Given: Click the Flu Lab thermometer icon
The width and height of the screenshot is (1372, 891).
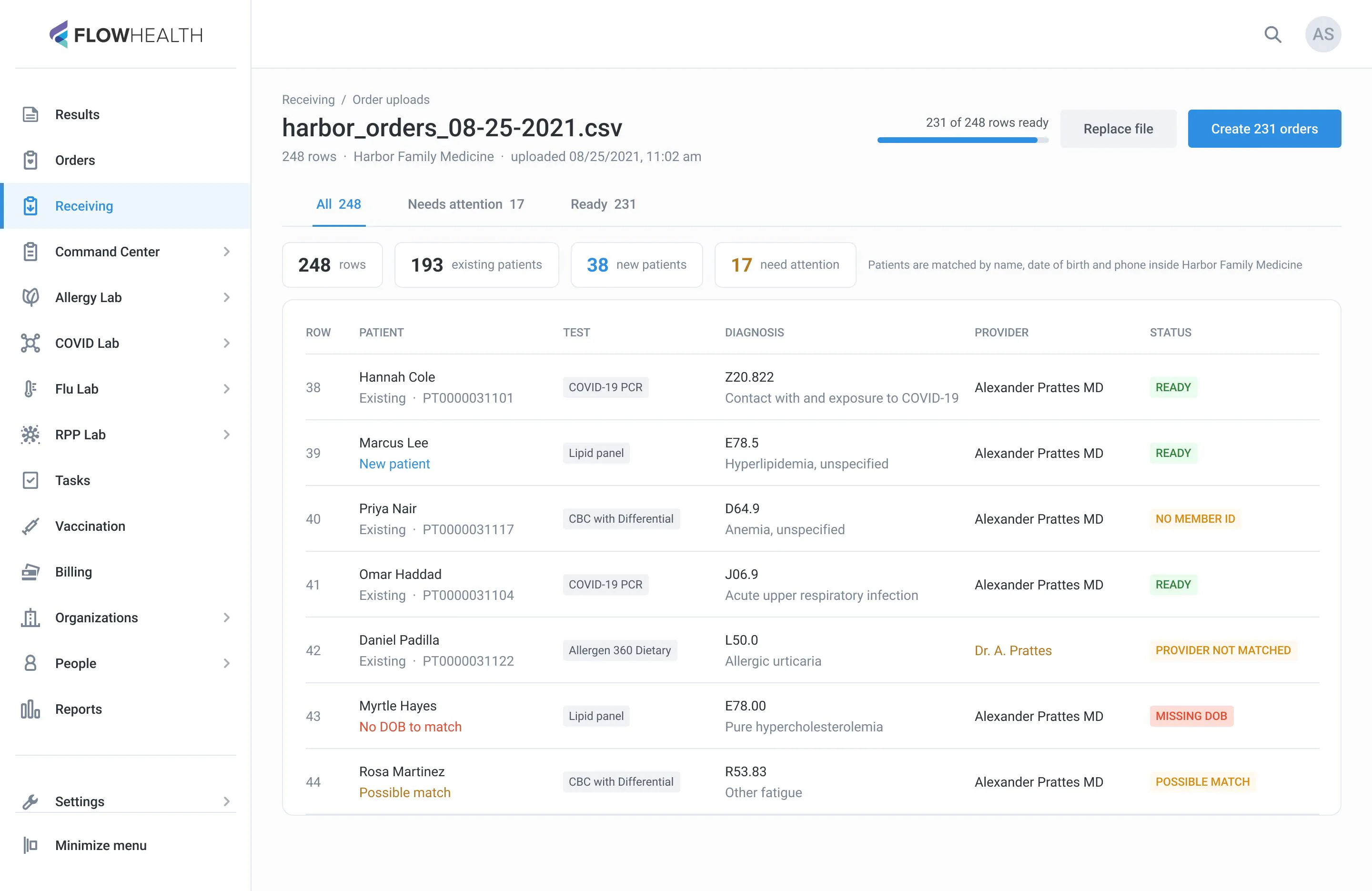Looking at the screenshot, I should (x=30, y=389).
